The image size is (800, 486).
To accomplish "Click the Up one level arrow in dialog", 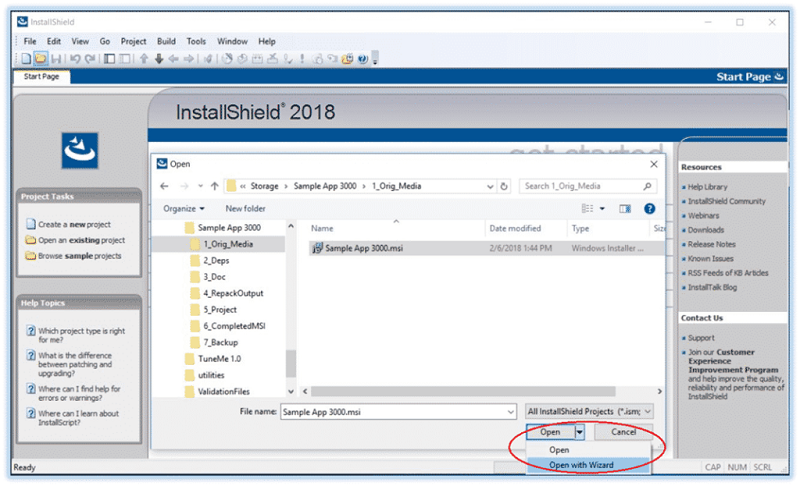I will (x=215, y=186).
